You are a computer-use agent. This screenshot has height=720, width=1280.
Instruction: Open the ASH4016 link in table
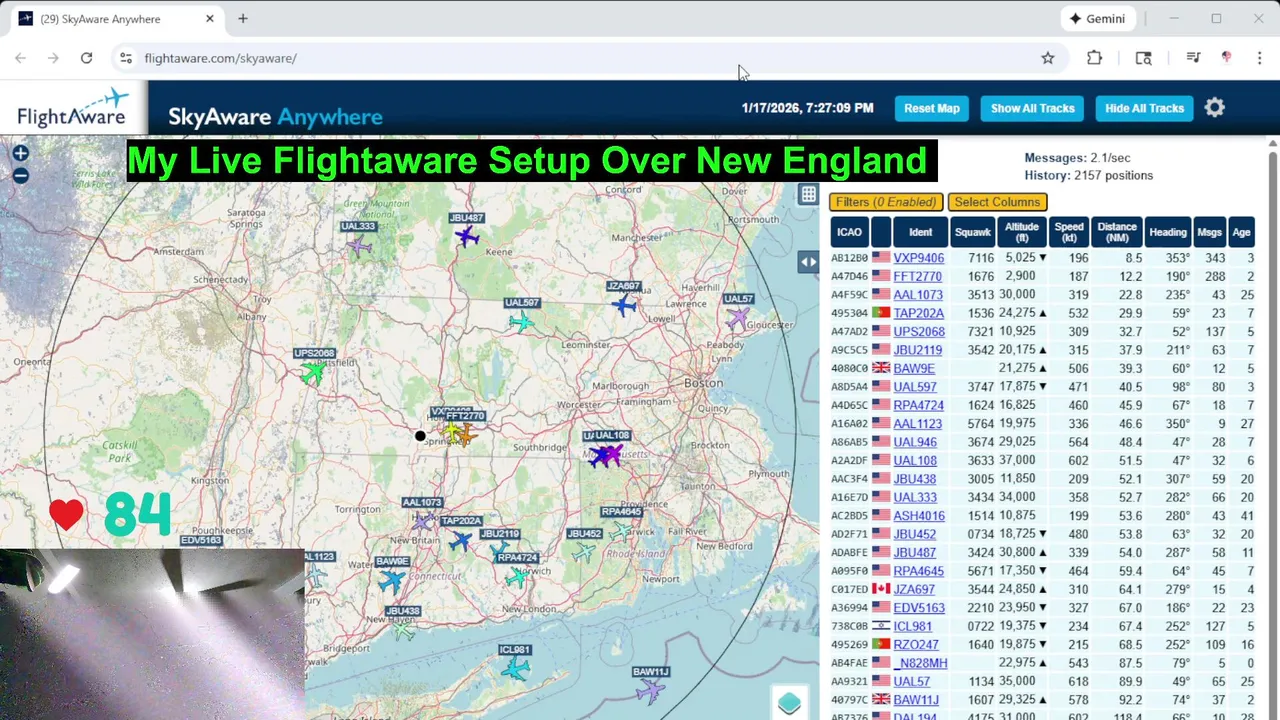(918, 516)
